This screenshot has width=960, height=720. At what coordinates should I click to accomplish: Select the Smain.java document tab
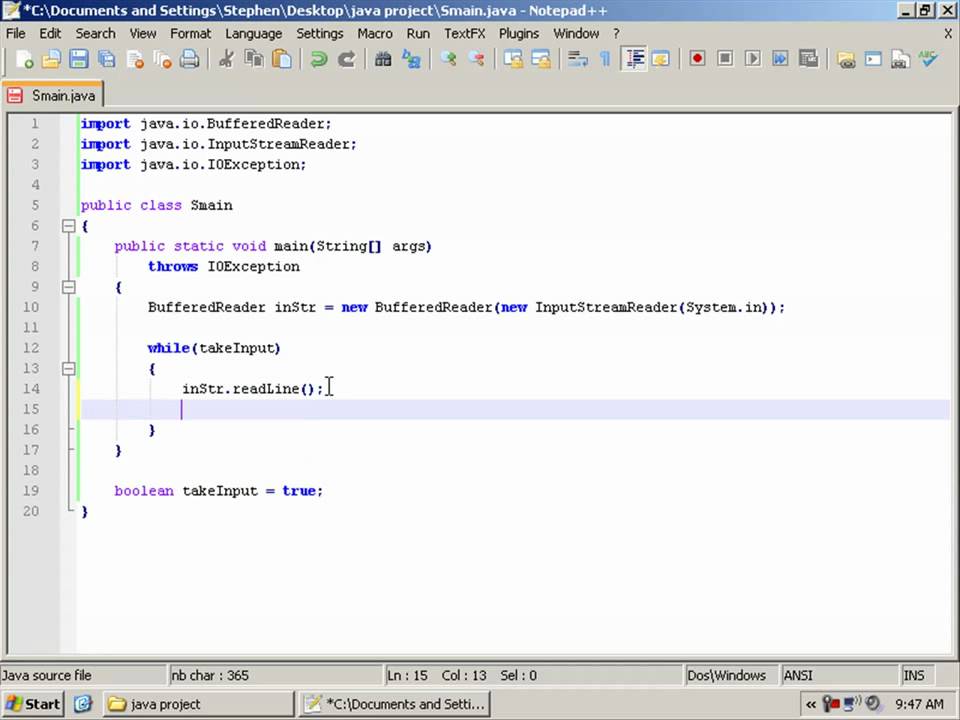tap(53, 96)
